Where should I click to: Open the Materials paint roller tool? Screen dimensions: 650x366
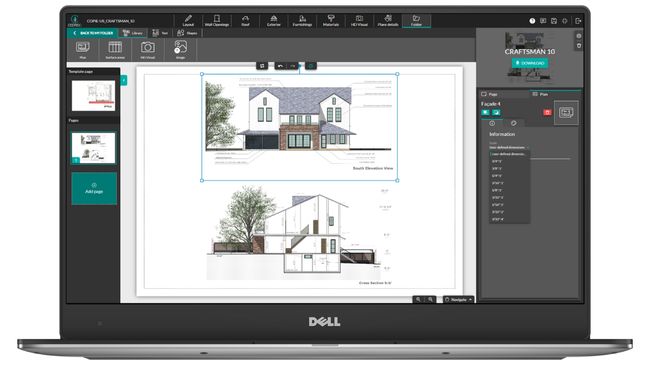(x=331, y=20)
